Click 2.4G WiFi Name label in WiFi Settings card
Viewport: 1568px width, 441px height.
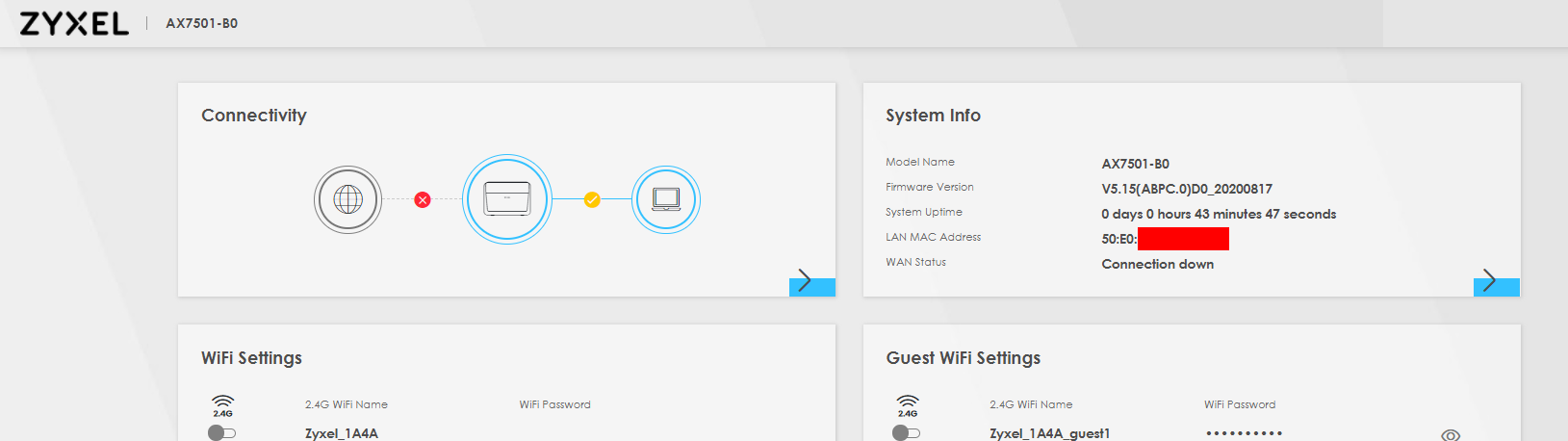[347, 404]
